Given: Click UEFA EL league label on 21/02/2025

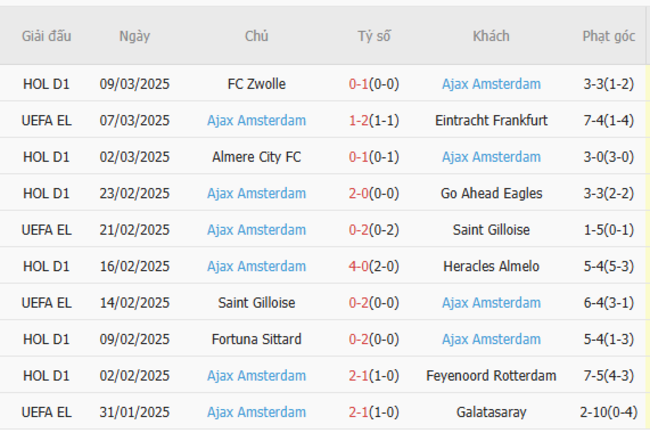Looking at the screenshot, I should (47, 229).
